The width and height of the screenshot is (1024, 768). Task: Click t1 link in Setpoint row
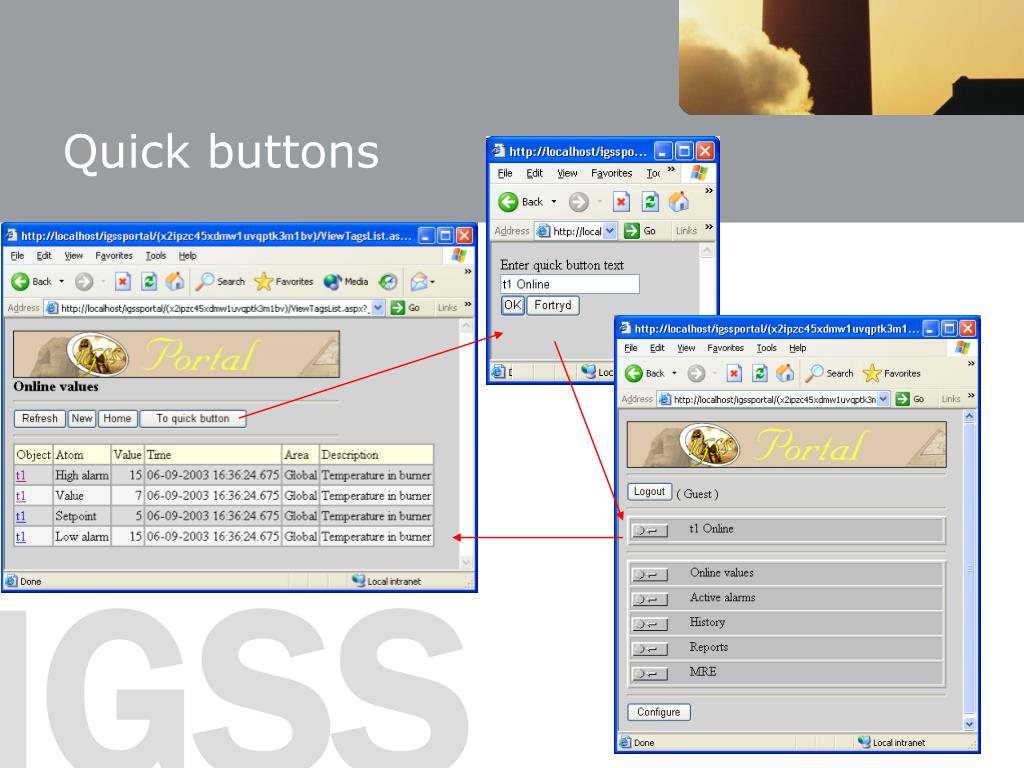pos(21,516)
